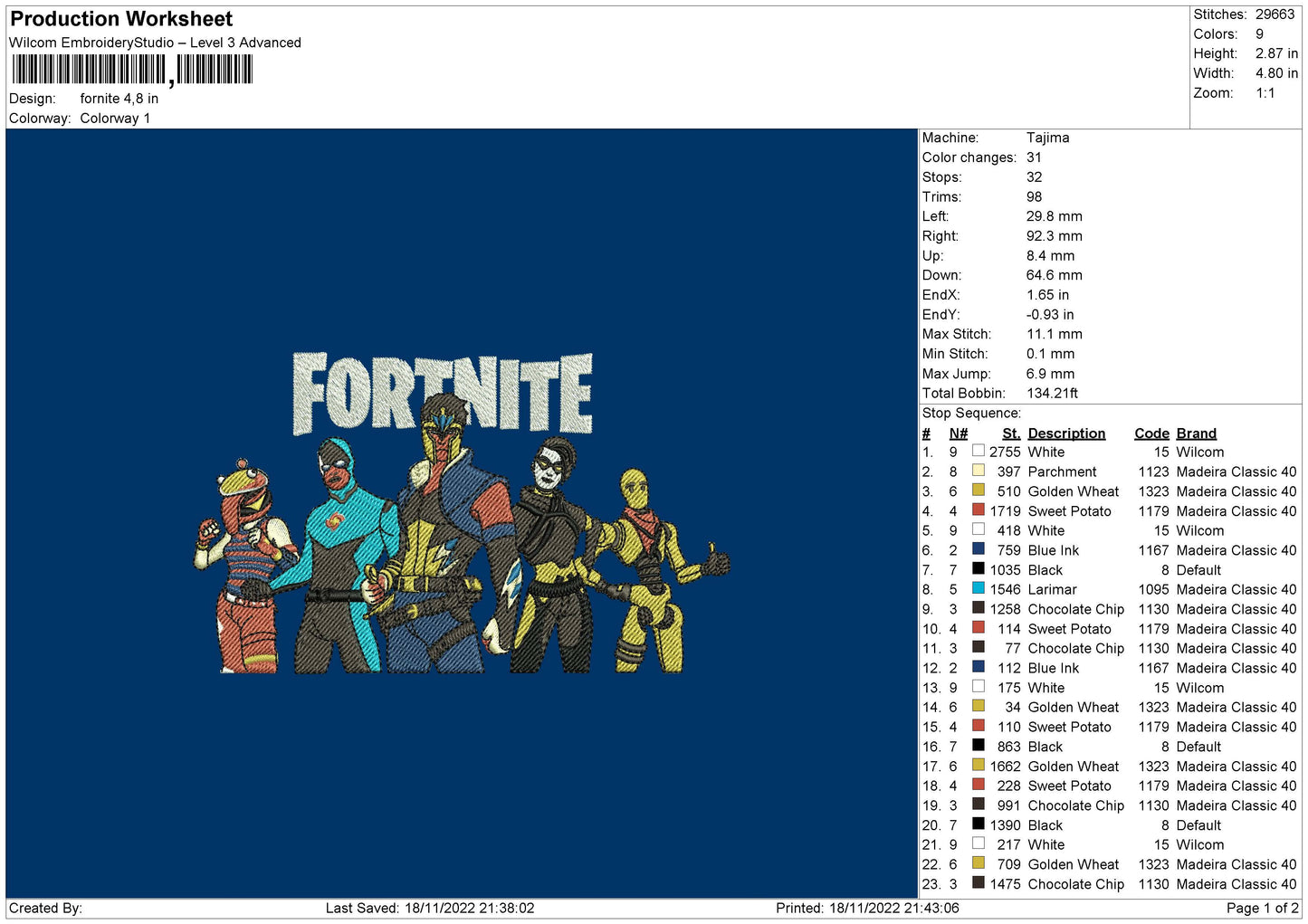Select the Parchment color swatch in row 2
This screenshot has width=1308, height=924.
click(x=978, y=471)
